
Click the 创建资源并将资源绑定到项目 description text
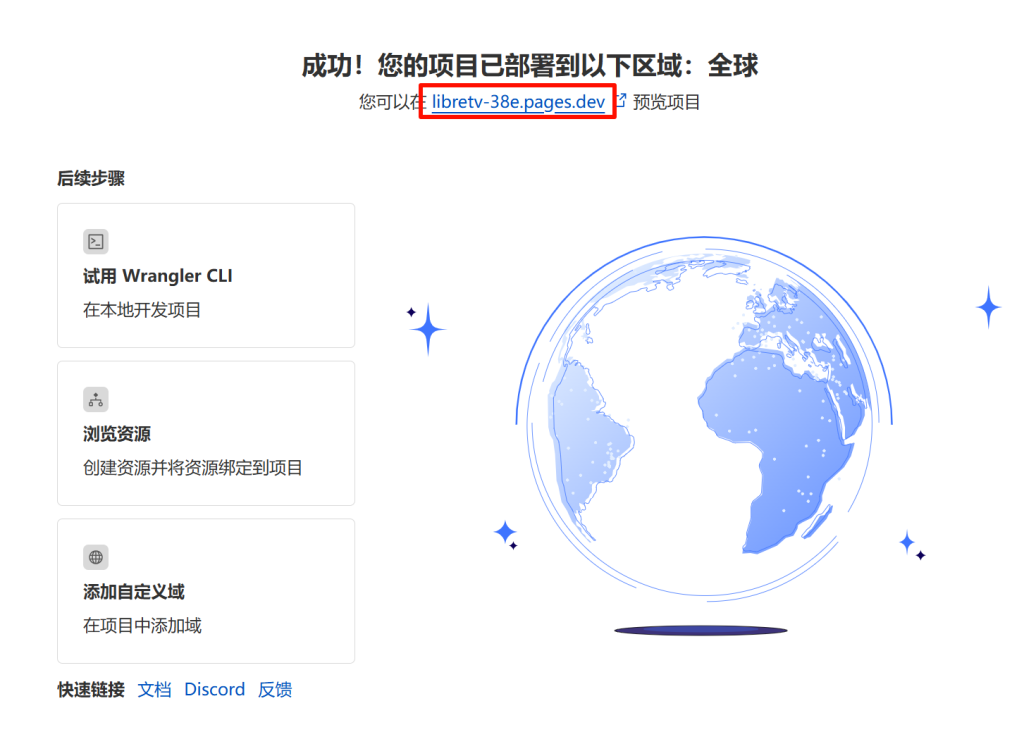[193, 468]
